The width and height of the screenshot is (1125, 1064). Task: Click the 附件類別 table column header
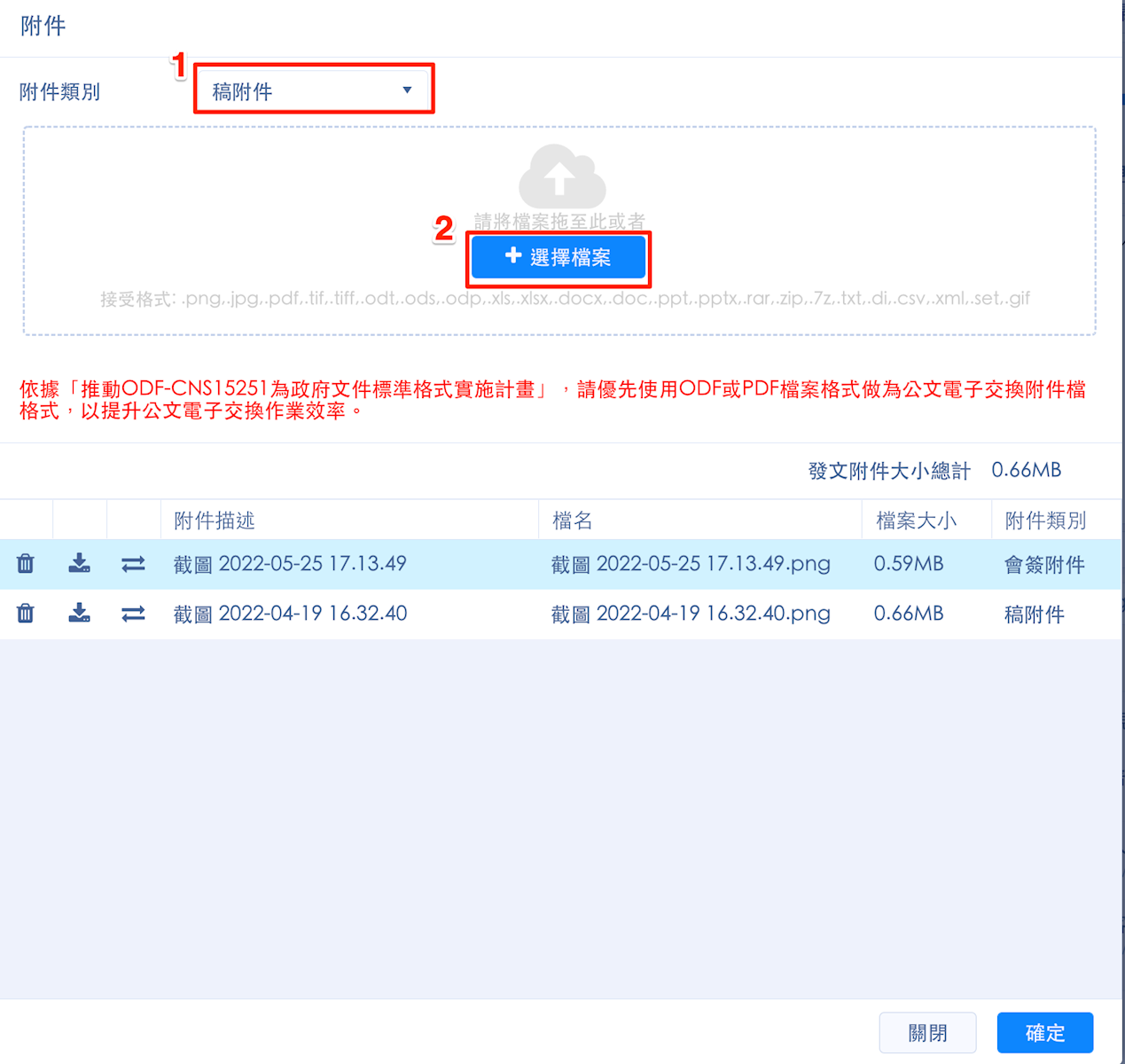[1045, 520]
